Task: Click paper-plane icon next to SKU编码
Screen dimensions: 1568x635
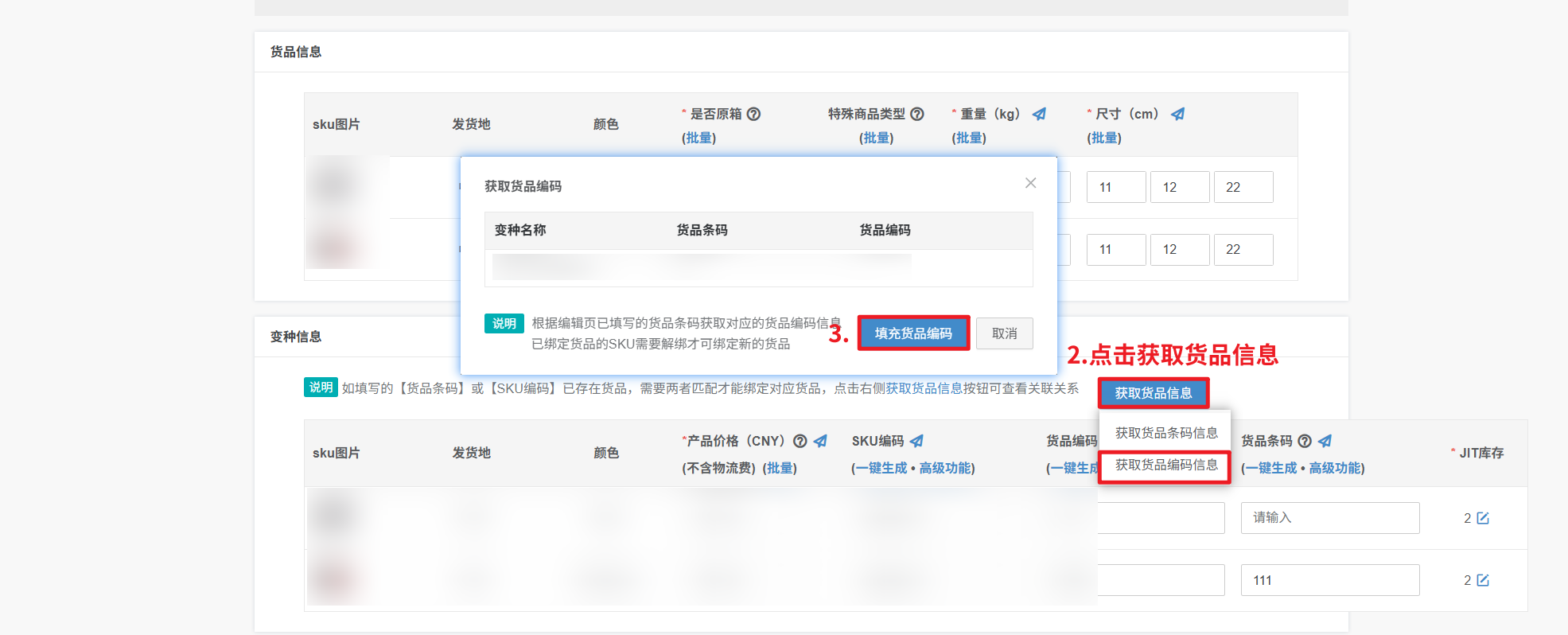Action: [x=916, y=441]
